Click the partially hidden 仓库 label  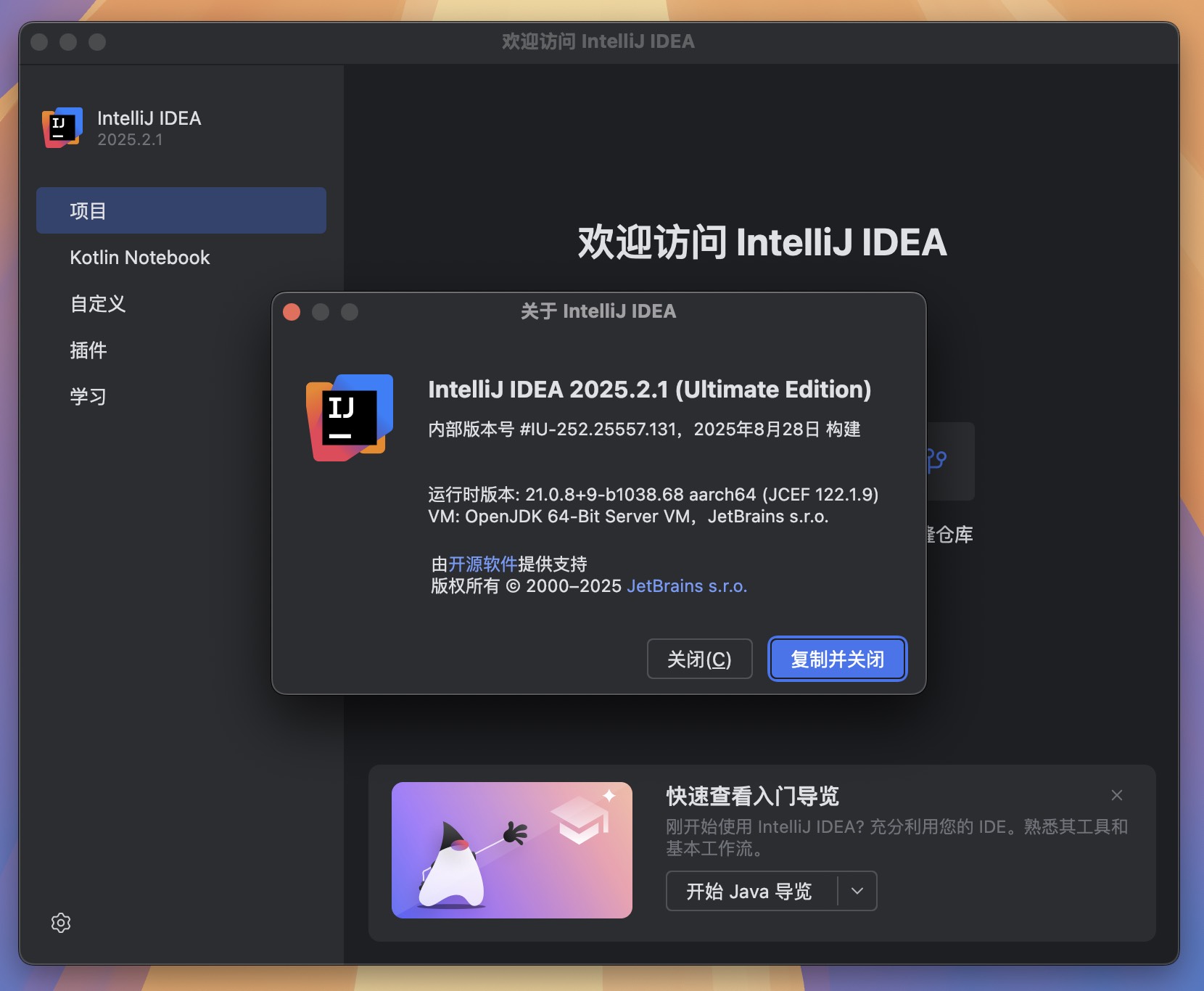[x=950, y=535]
